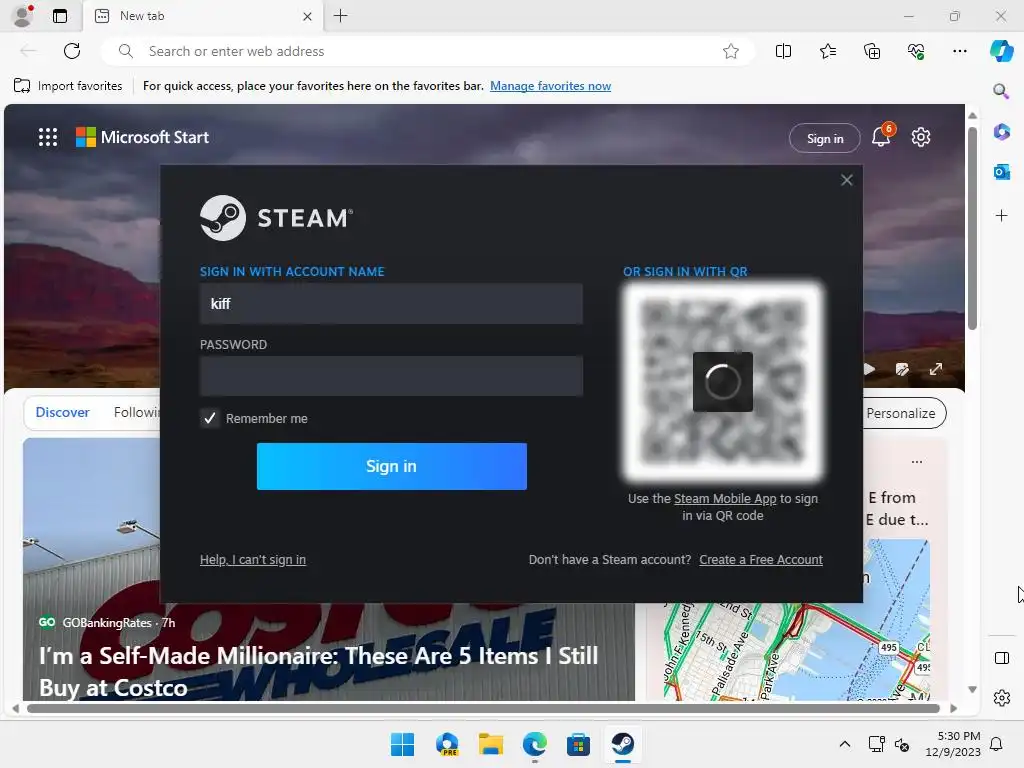Add this page to favorites star
Image resolution: width=1024 pixels, height=768 pixels.
coord(731,51)
